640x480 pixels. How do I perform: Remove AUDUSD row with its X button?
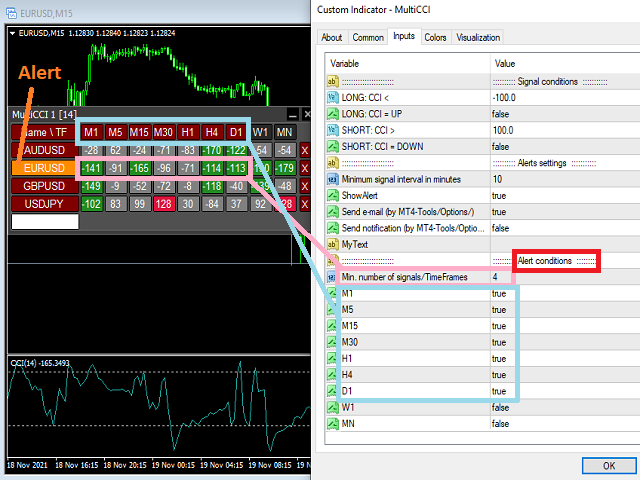click(x=304, y=151)
